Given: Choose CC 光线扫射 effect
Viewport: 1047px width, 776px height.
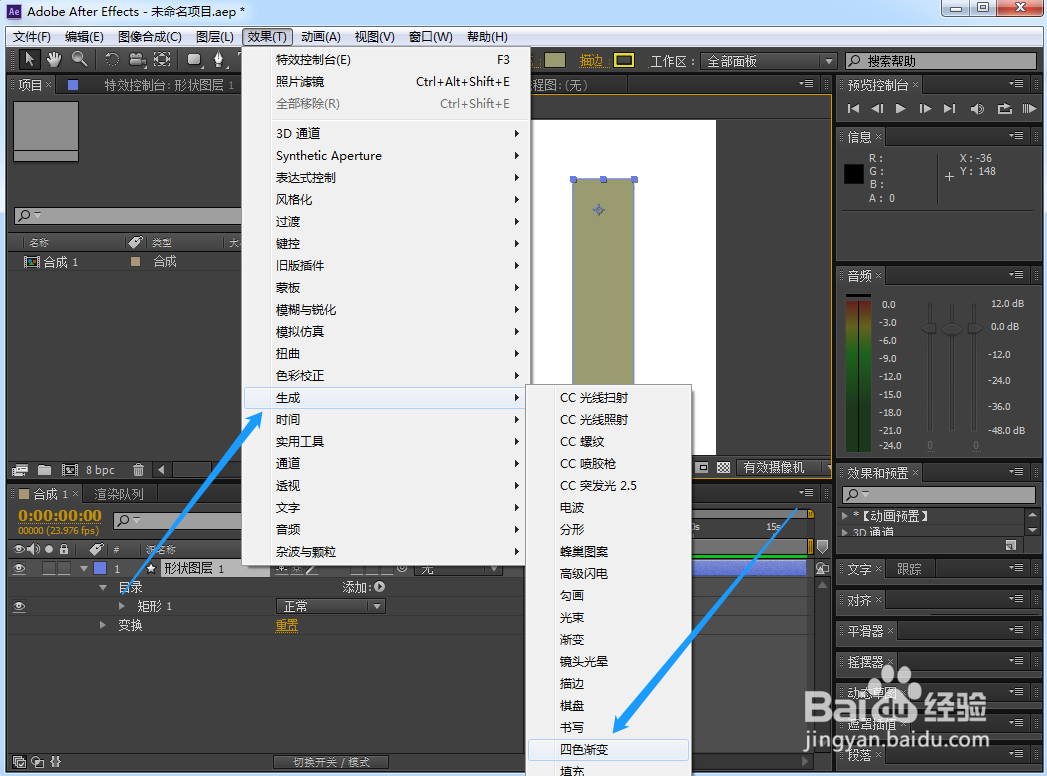Looking at the screenshot, I should coord(608,397).
